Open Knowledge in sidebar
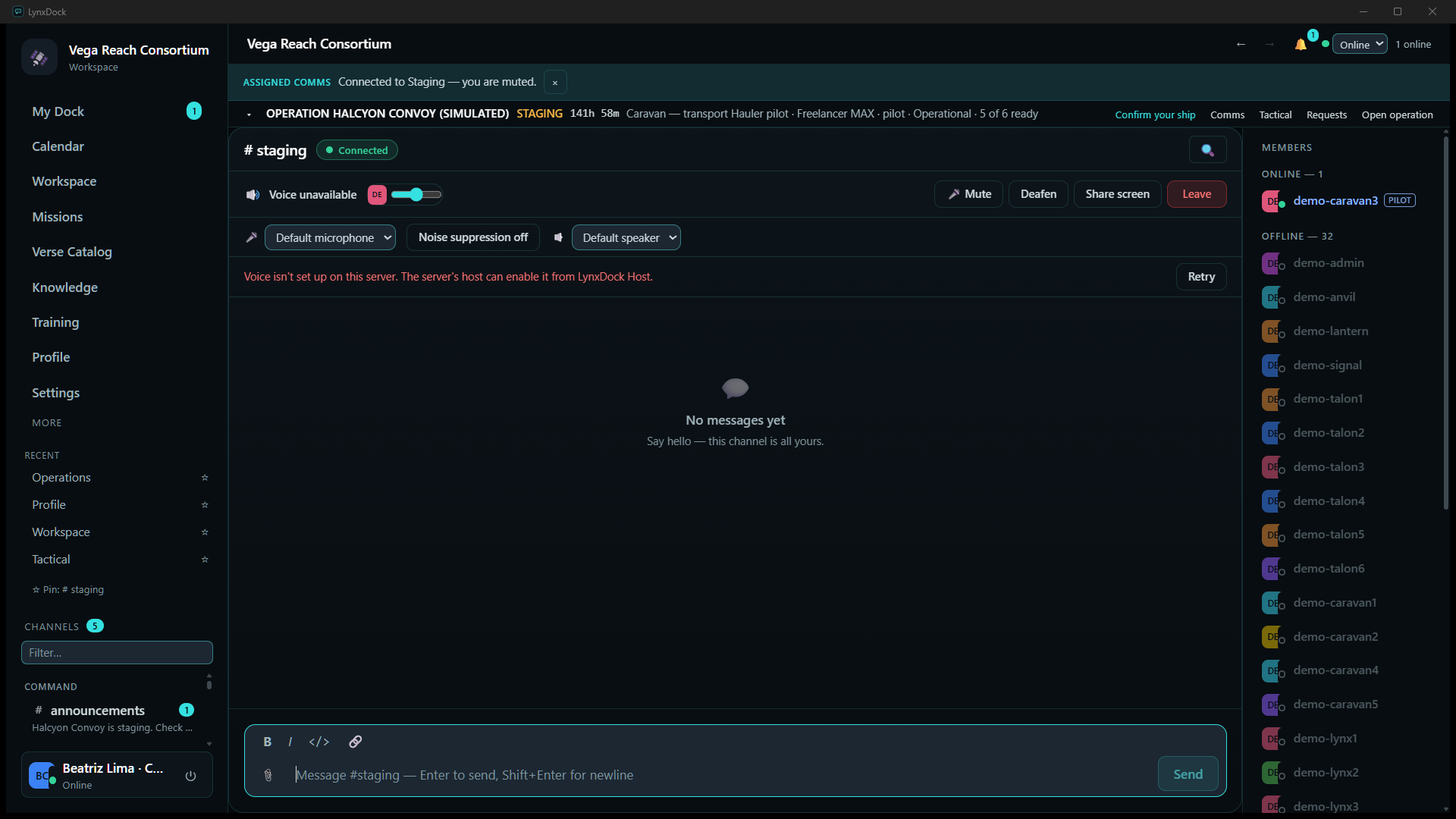This screenshot has width=1456, height=819. pos(117,287)
